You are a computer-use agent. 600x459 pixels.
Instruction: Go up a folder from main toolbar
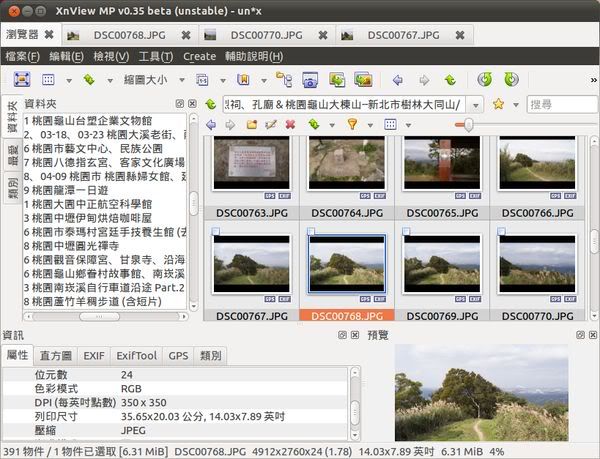click(450, 80)
